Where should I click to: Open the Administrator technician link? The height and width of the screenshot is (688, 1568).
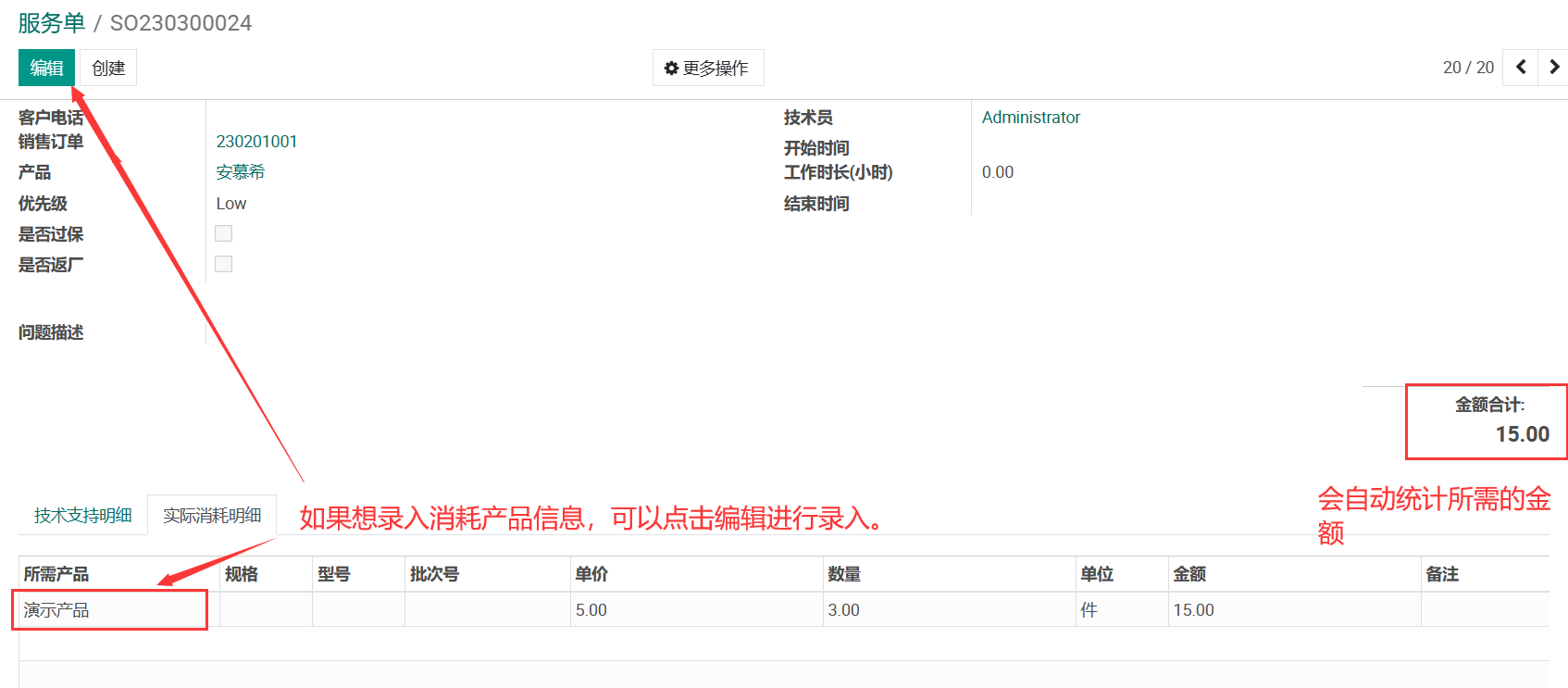[x=1030, y=118]
